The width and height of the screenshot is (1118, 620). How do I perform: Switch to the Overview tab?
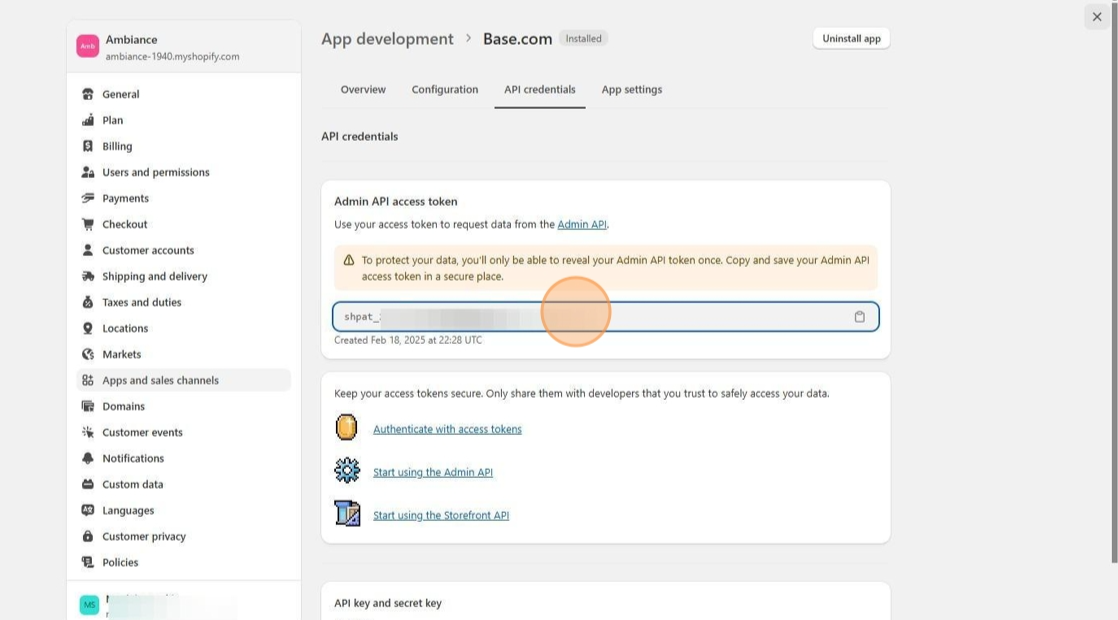tap(363, 90)
